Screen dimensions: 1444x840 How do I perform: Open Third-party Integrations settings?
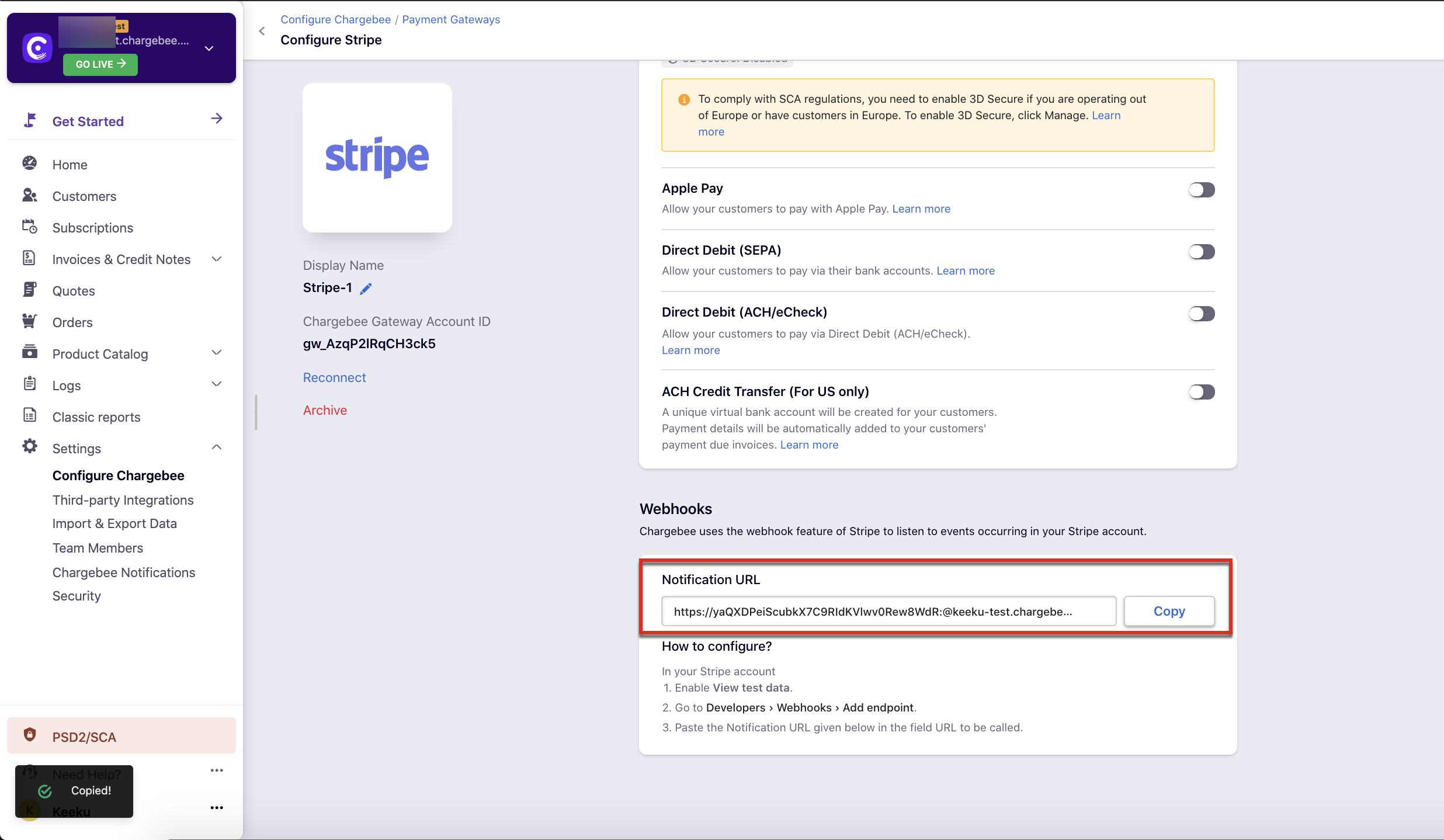click(x=123, y=500)
